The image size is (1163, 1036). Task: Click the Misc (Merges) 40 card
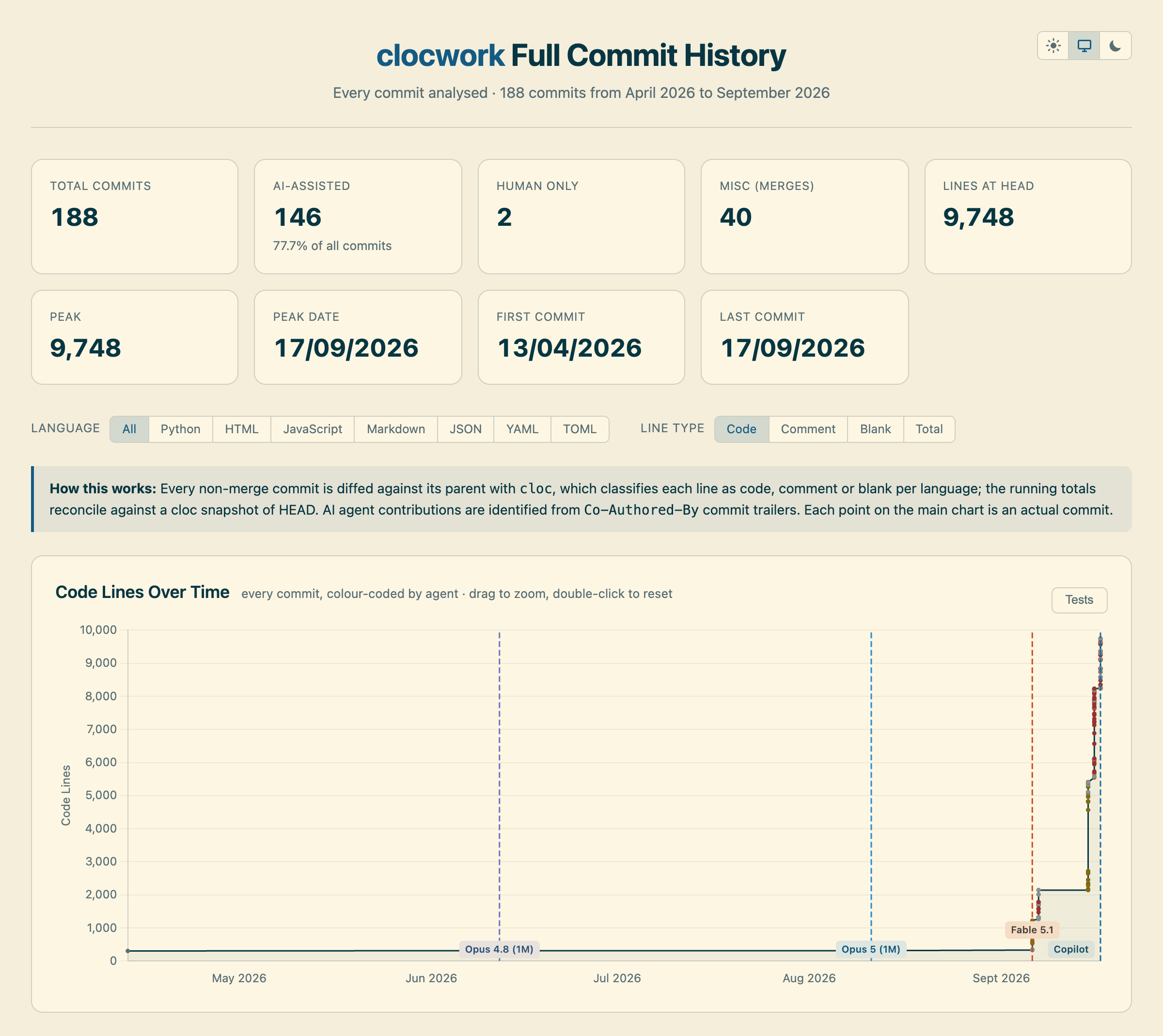pyautogui.click(x=804, y=216)
